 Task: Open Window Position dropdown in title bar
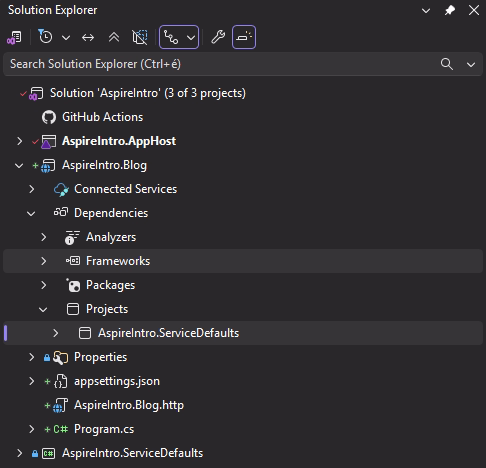pyautogui.click(x=426, y=11)
